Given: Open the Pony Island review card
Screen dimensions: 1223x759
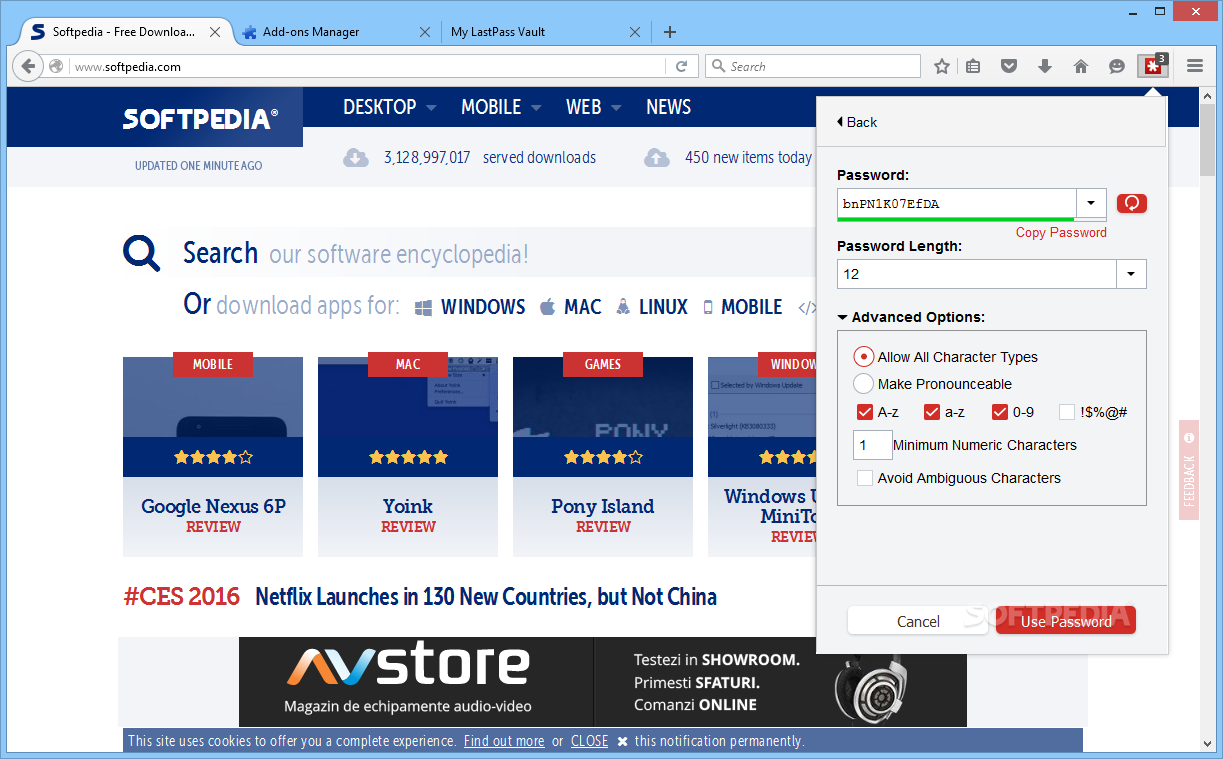Looking at the screenshot, I should [603, 456].
